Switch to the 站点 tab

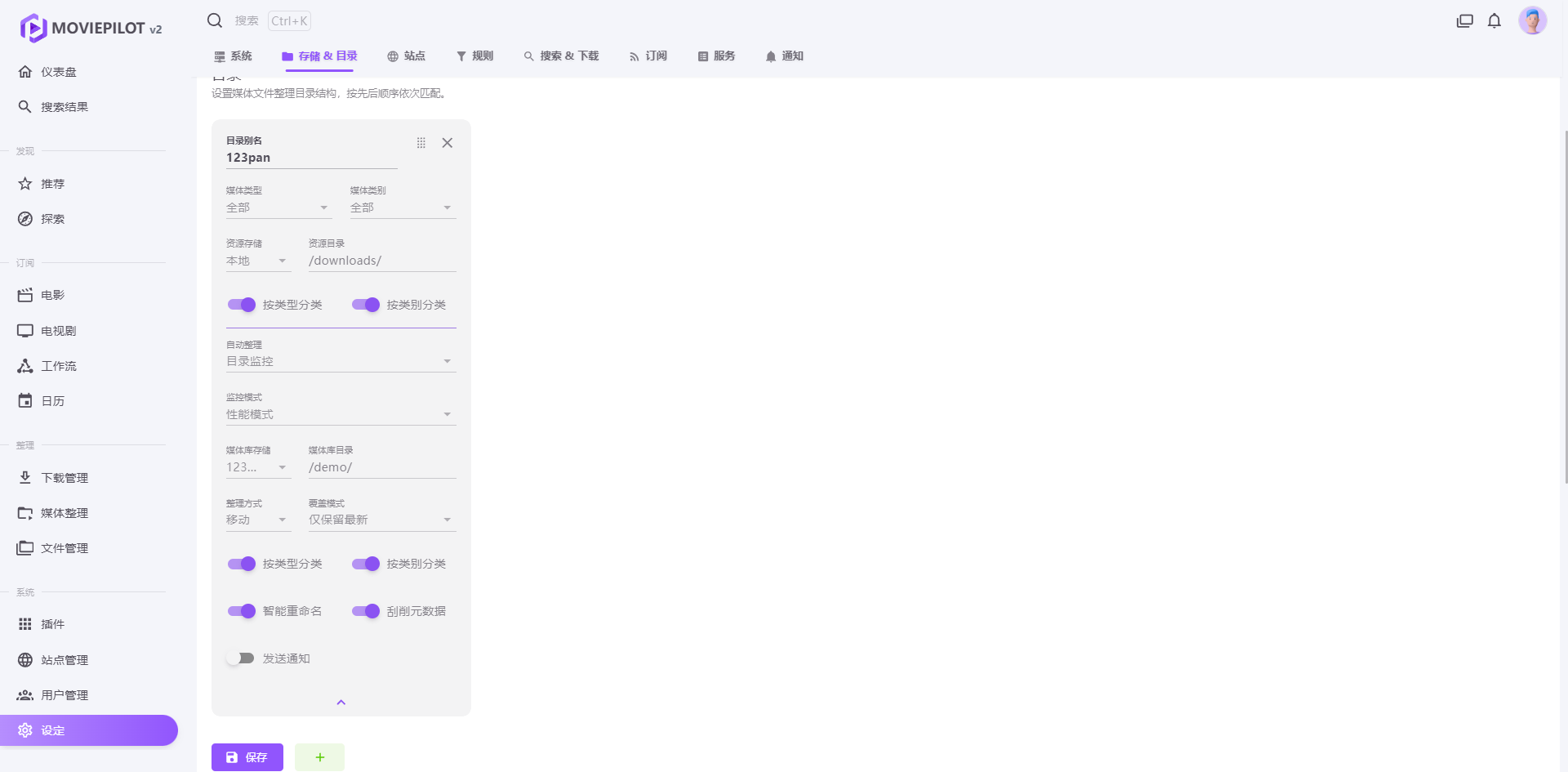coord(406,56)
